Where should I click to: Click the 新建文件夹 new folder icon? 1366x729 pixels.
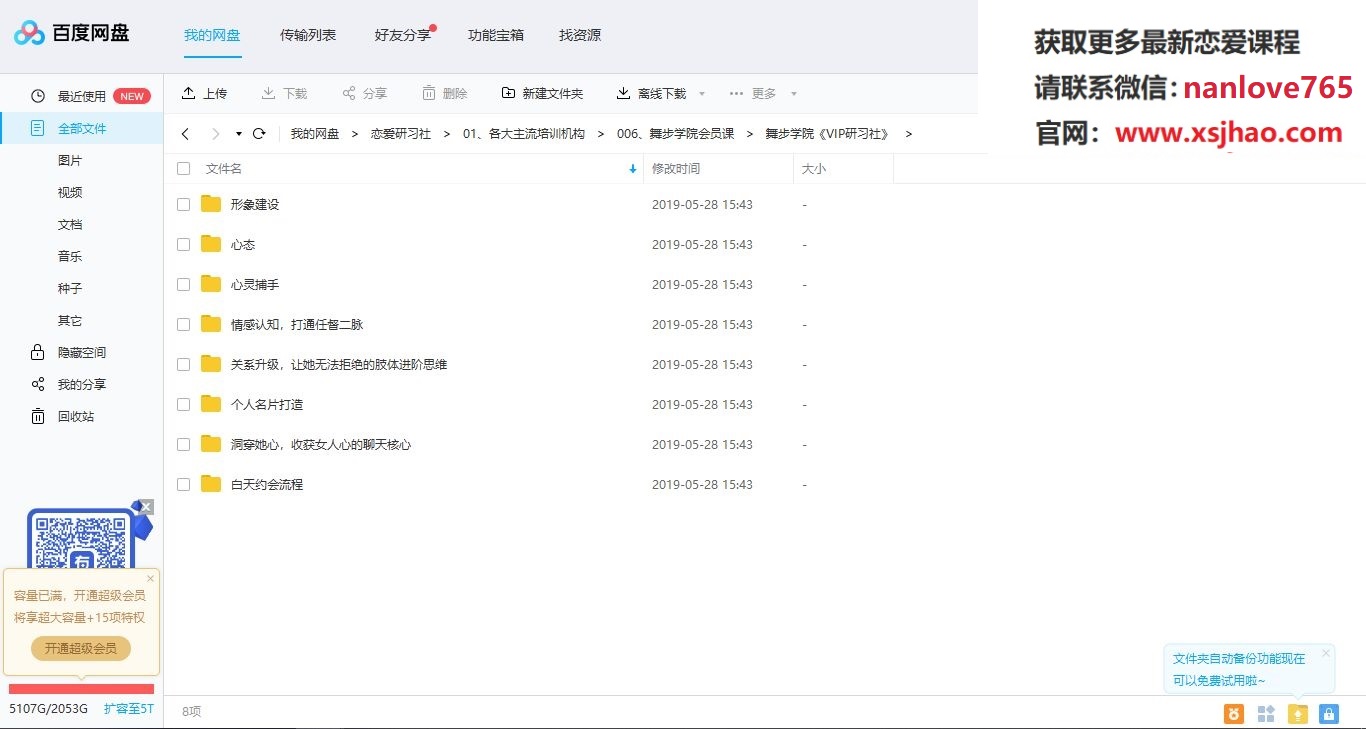point(508,93)
